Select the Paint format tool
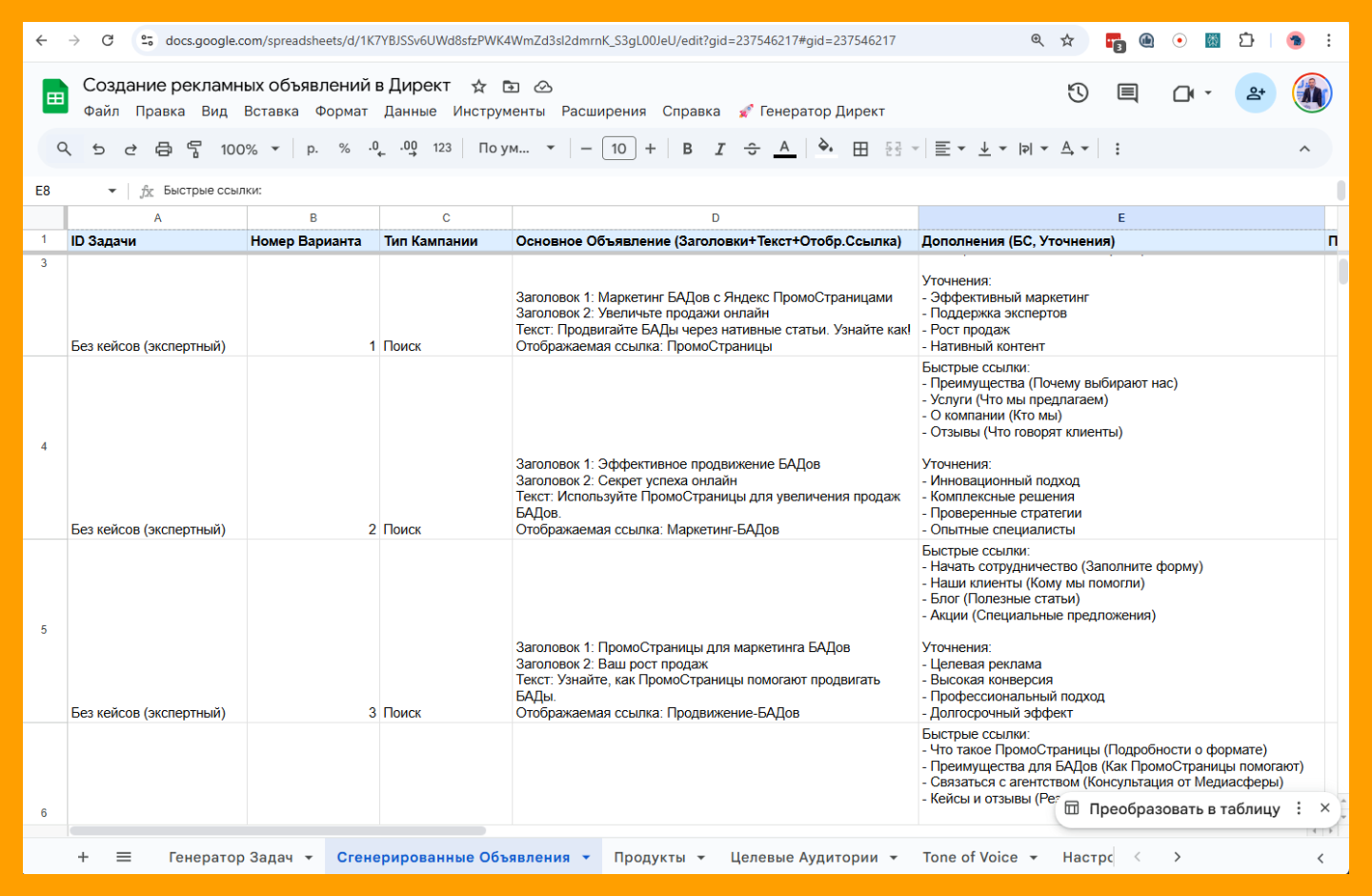1372x896 pixels. tap(194, 149)
